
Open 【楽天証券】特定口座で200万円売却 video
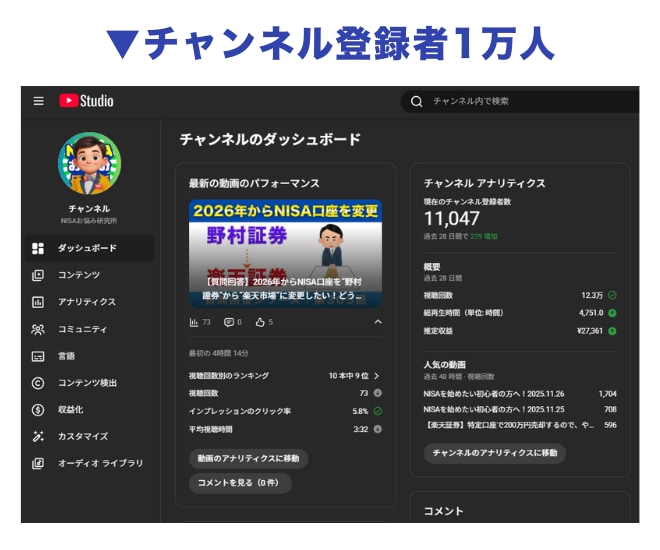click(510, 425)
